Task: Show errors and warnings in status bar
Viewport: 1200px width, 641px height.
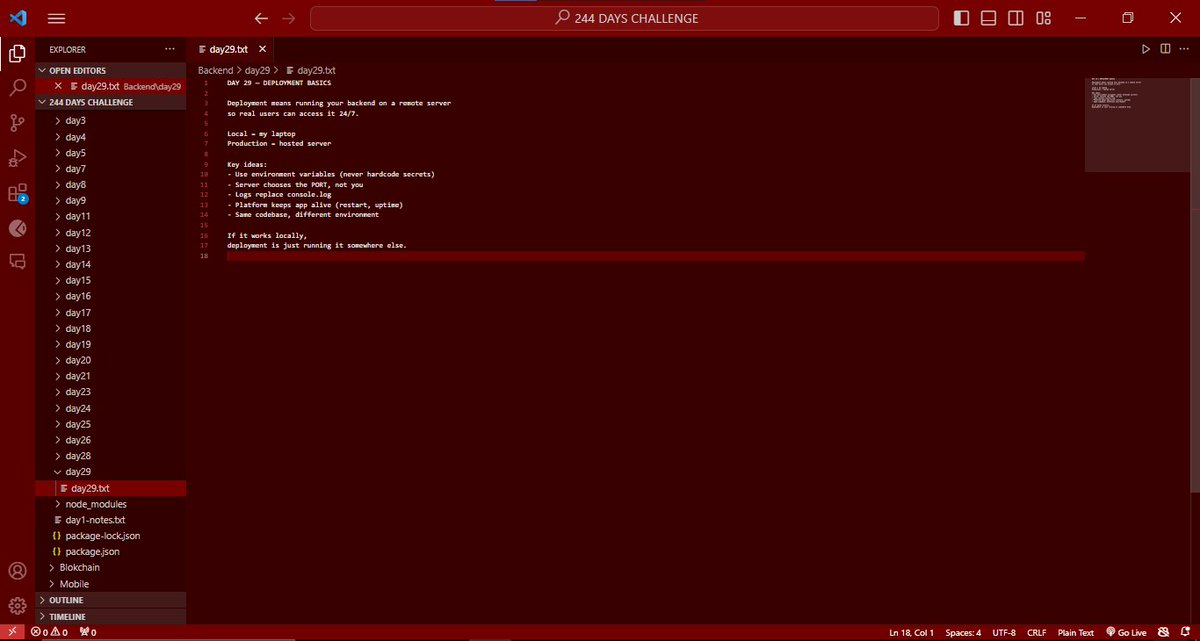Action: (50, 632)
